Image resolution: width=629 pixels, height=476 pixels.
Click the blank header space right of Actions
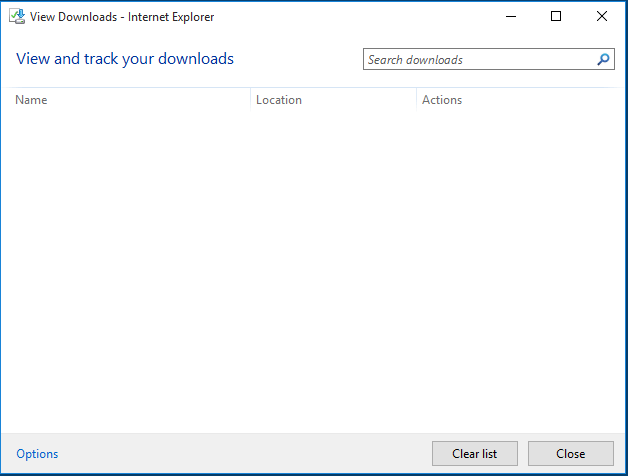(x=540, y=100)
